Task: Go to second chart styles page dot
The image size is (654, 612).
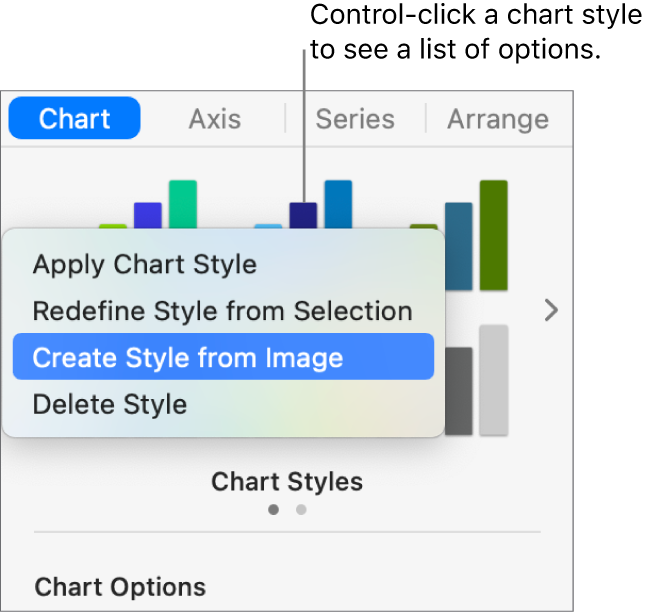Action: (x=301, y=509)
